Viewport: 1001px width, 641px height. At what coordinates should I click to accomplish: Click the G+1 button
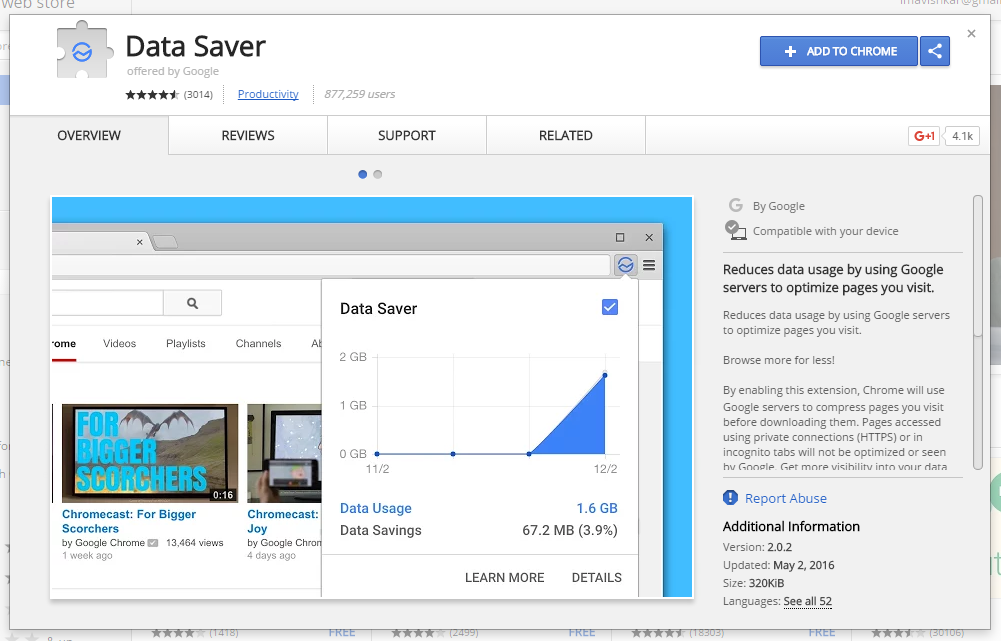pyautogui.click(x=924, y=136)
